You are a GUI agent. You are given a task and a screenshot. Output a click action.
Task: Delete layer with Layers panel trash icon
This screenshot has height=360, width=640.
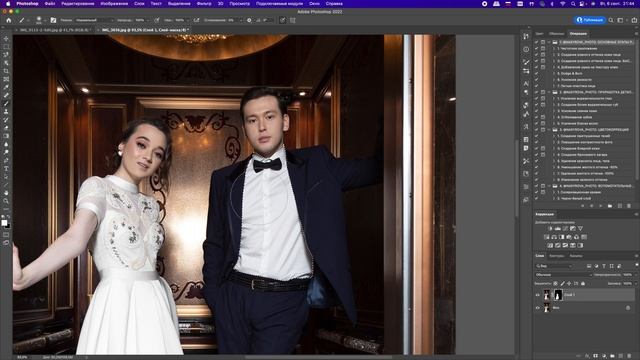pos(629,356)
